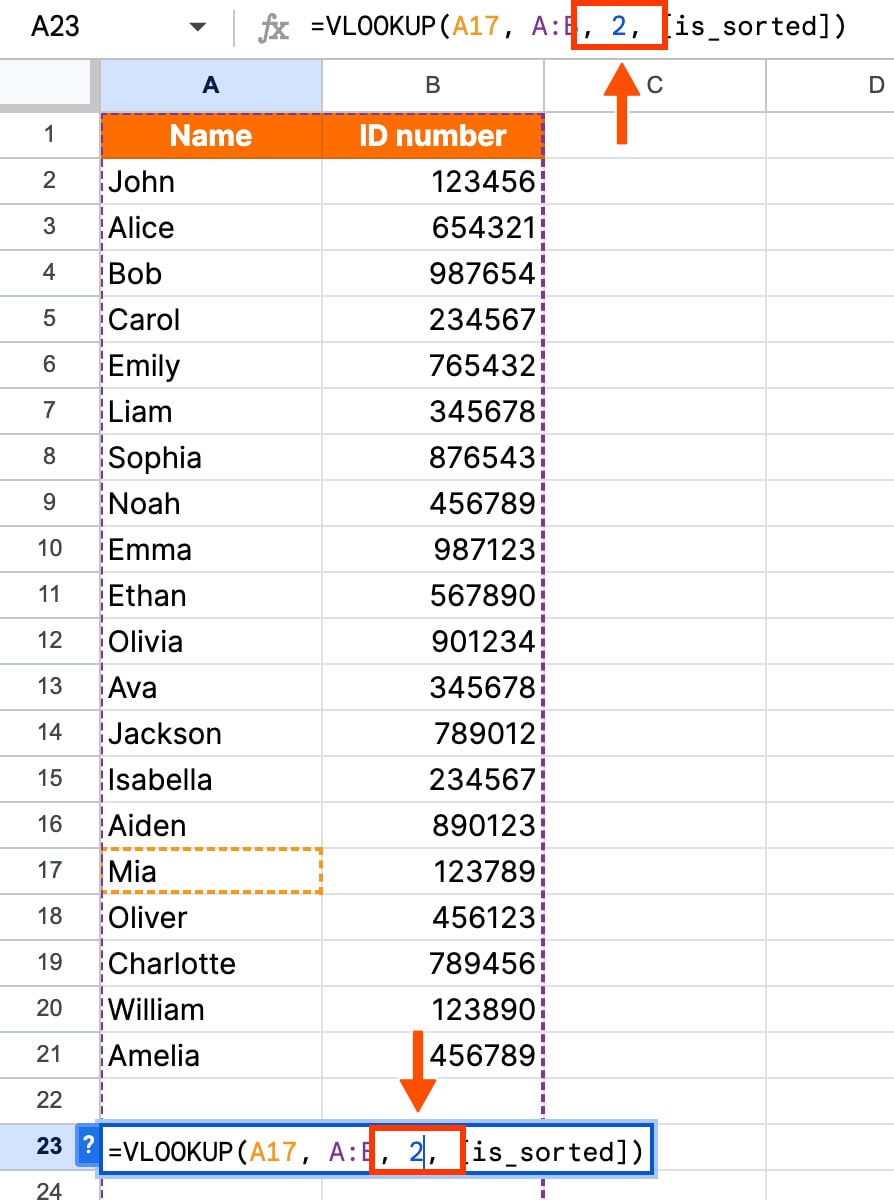Click the ID number header cell
The height and width of the screenshot is (1200, 894).
(x=432, y=135)
